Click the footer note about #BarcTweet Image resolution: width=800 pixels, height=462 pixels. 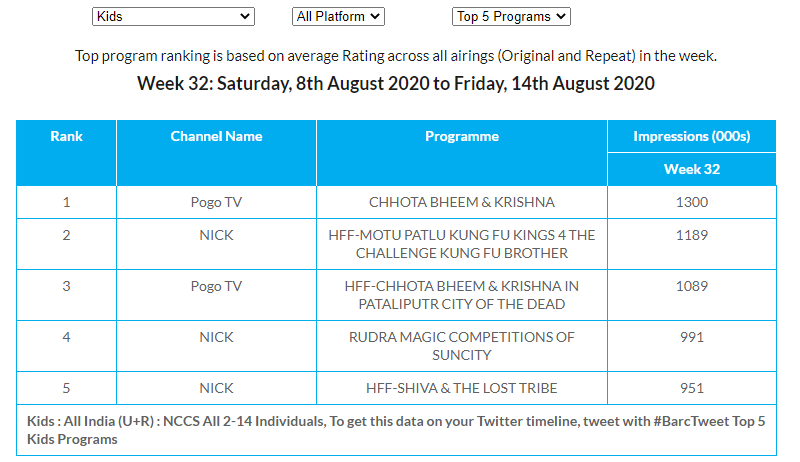point(396,430)
